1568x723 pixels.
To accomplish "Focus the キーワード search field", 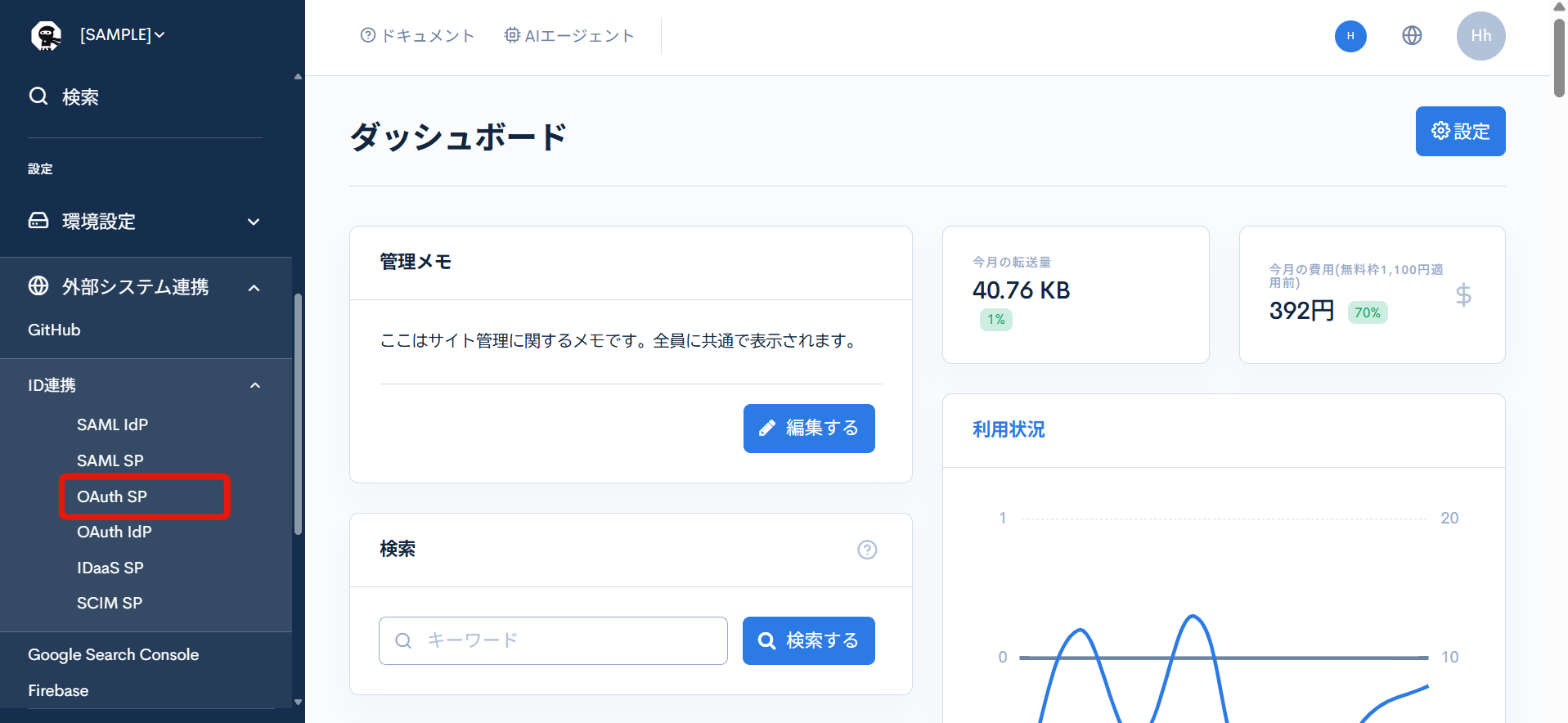I will click(553, 640).
